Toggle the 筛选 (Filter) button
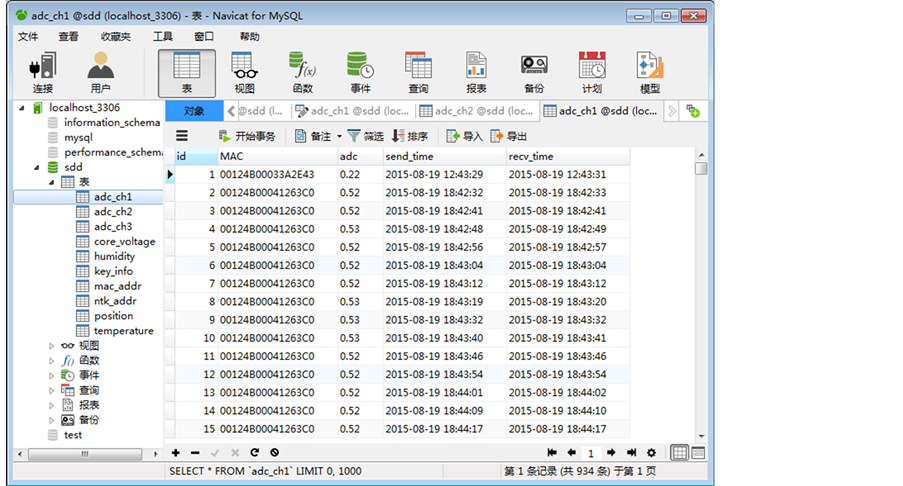Screen dimensions: 903x486 coord(365,136)
